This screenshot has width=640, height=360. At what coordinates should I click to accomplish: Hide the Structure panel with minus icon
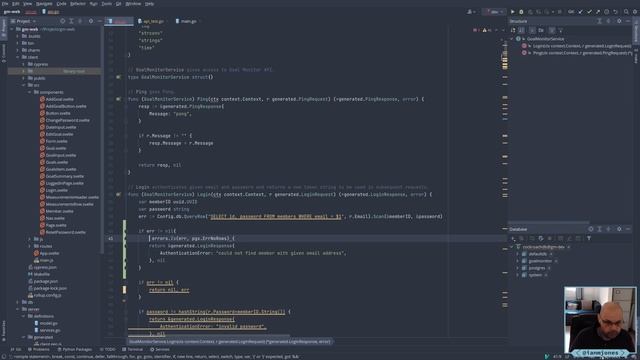pos(628,21)
